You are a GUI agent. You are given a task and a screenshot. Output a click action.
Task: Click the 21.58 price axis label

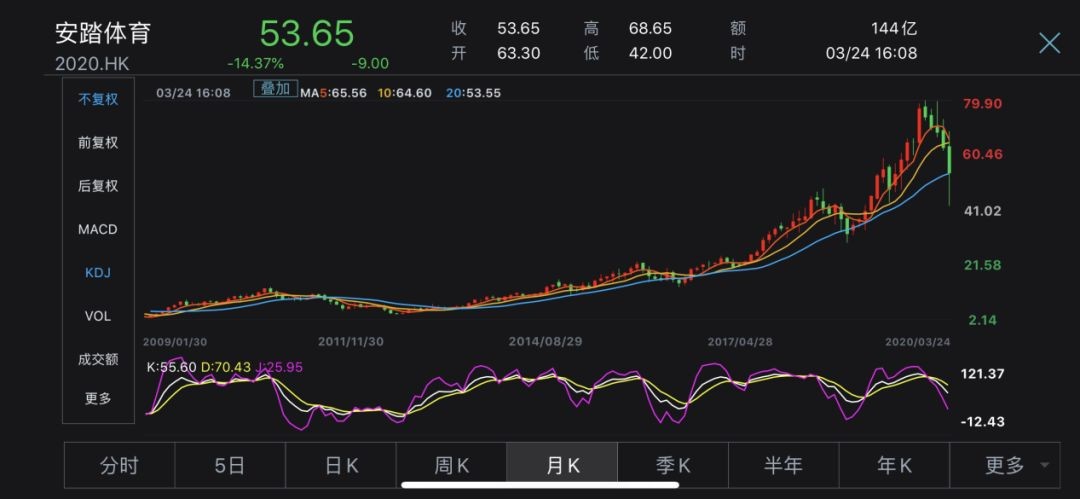(982, 265)
